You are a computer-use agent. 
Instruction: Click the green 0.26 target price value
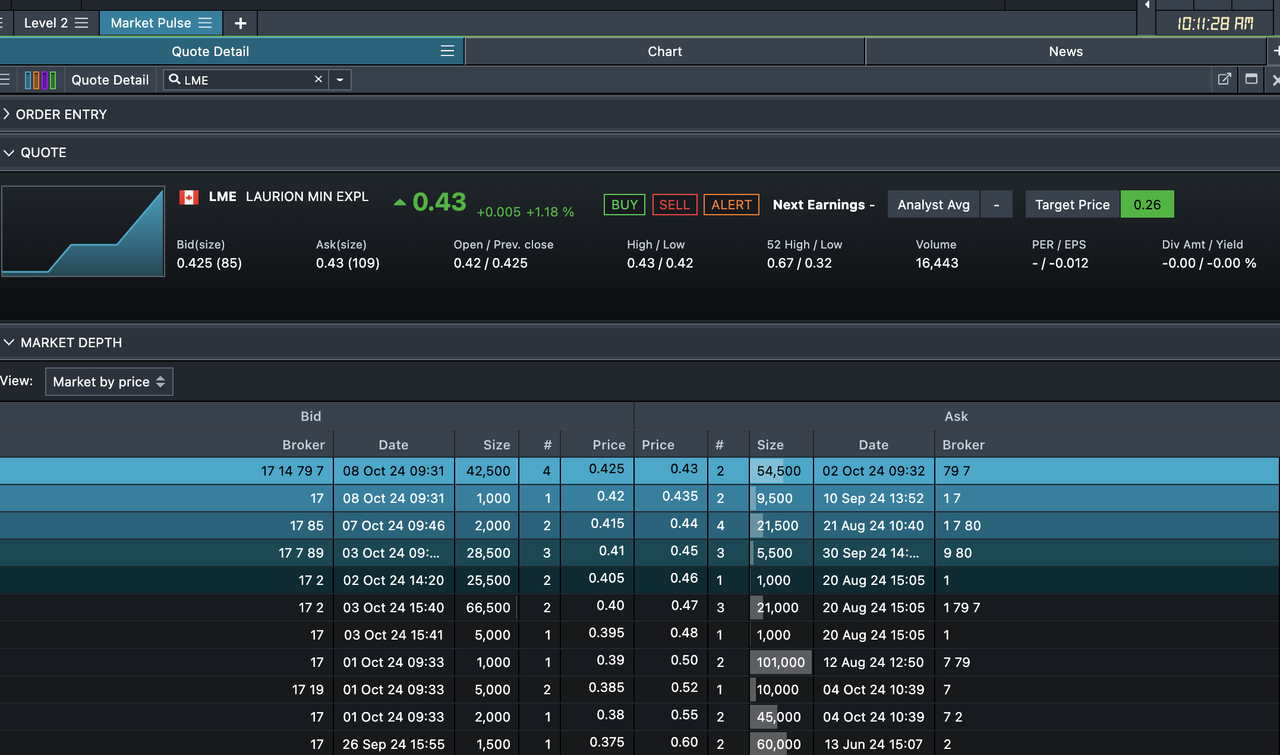[x=1147, y=204]
